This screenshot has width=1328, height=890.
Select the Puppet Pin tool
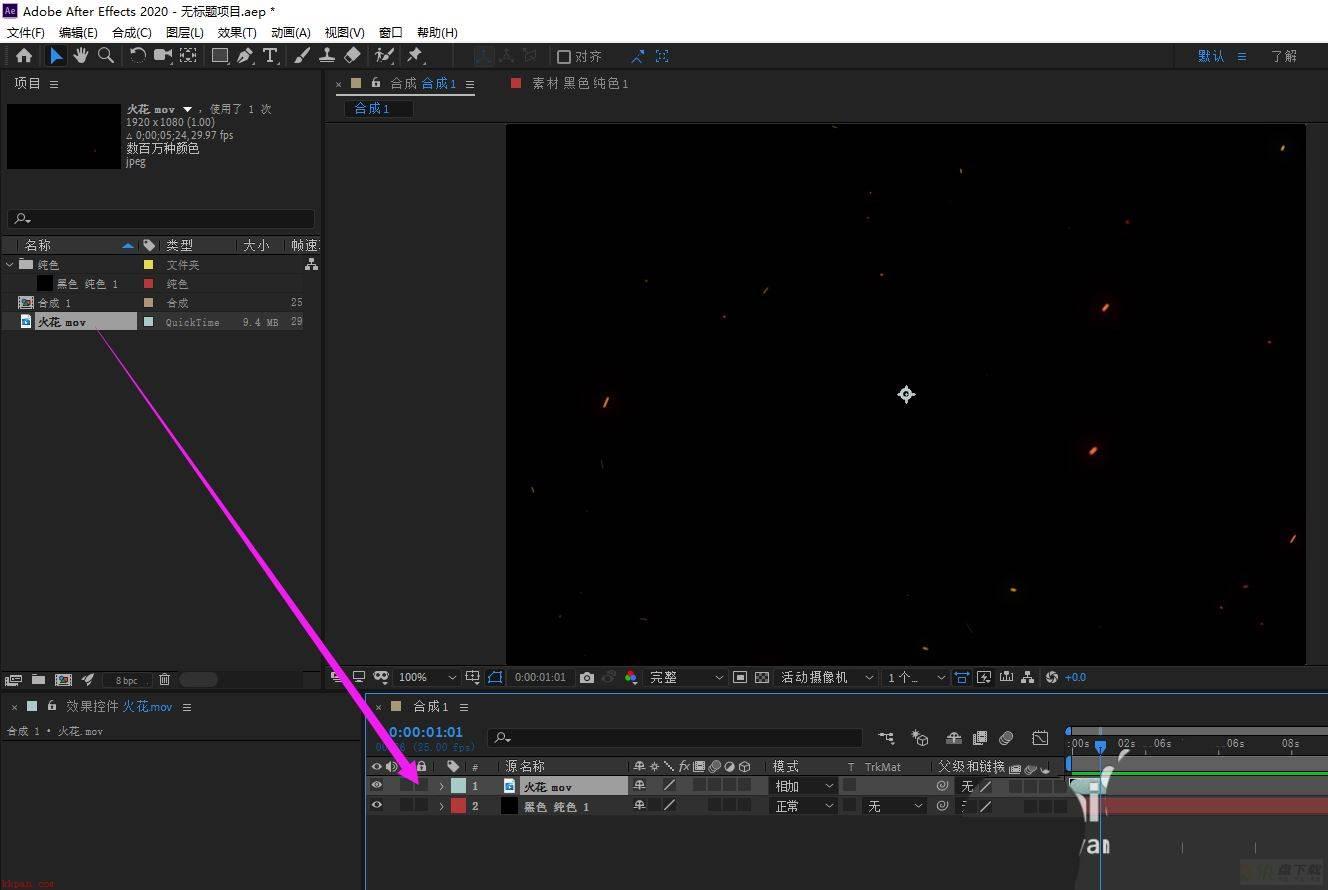tap(415, 56)
